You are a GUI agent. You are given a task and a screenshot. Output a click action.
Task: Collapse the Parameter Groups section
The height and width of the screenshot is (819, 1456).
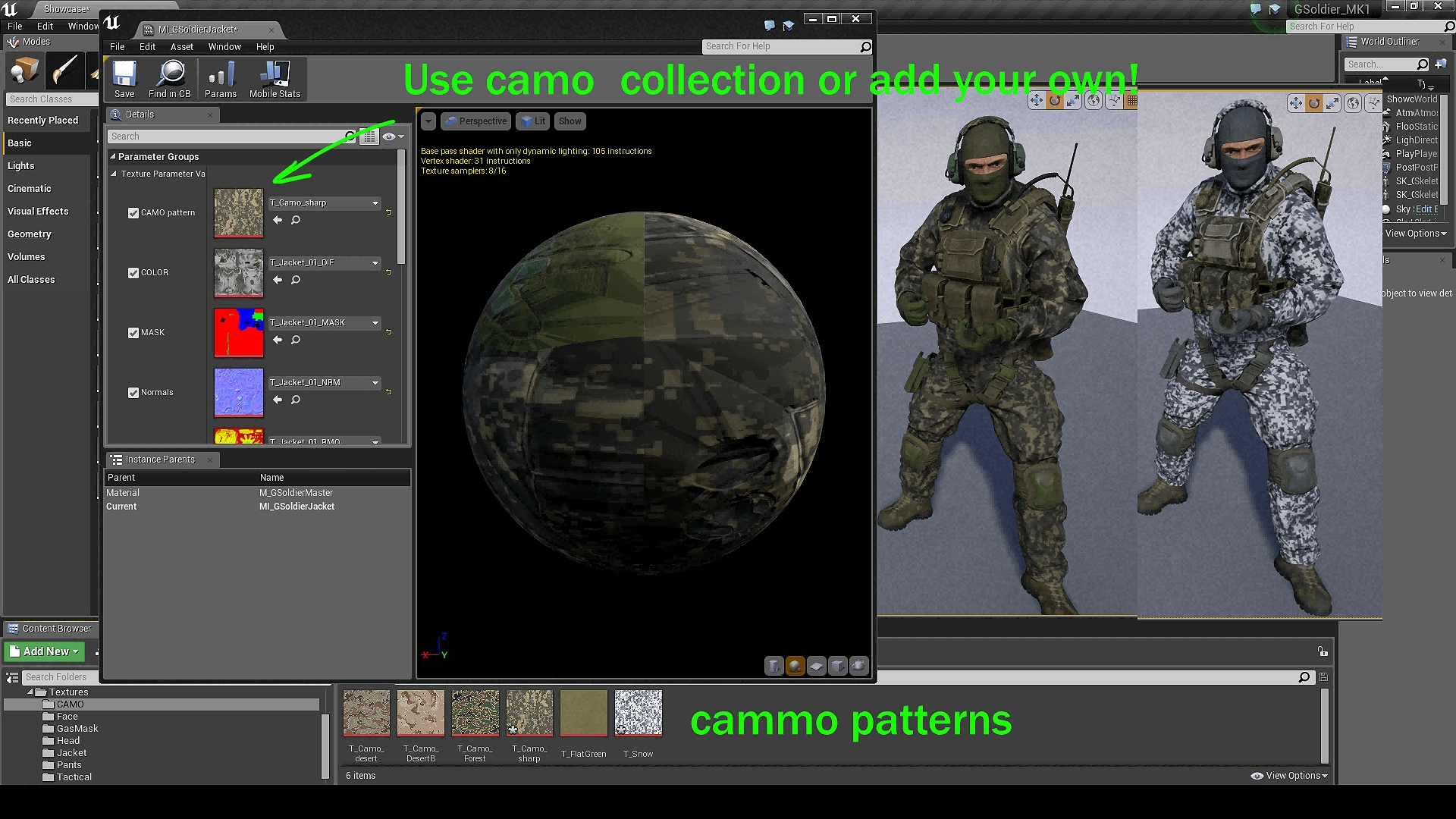point(113,157)
